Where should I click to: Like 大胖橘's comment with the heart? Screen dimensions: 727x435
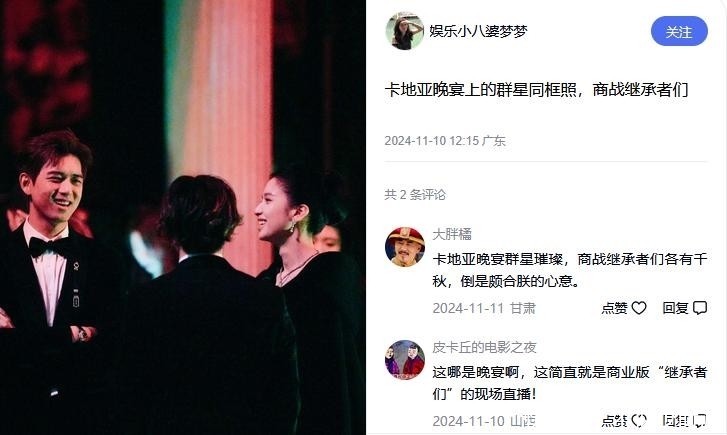[x=639, y=308]
